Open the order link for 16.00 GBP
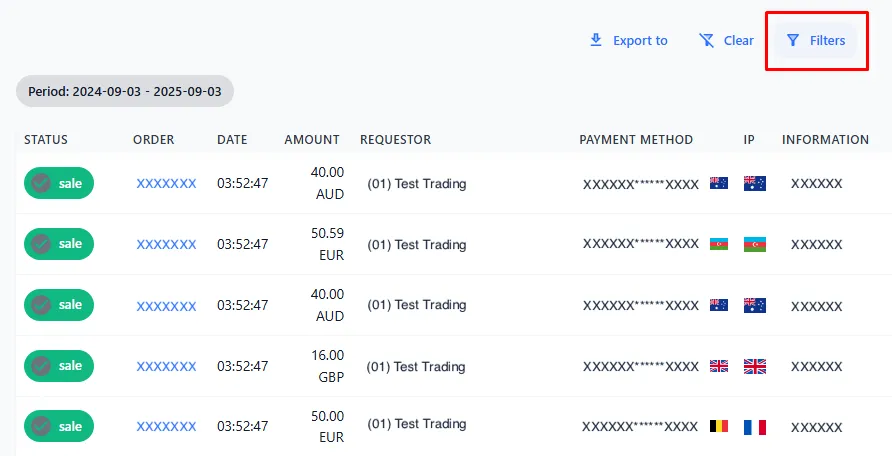 (166, 367)
